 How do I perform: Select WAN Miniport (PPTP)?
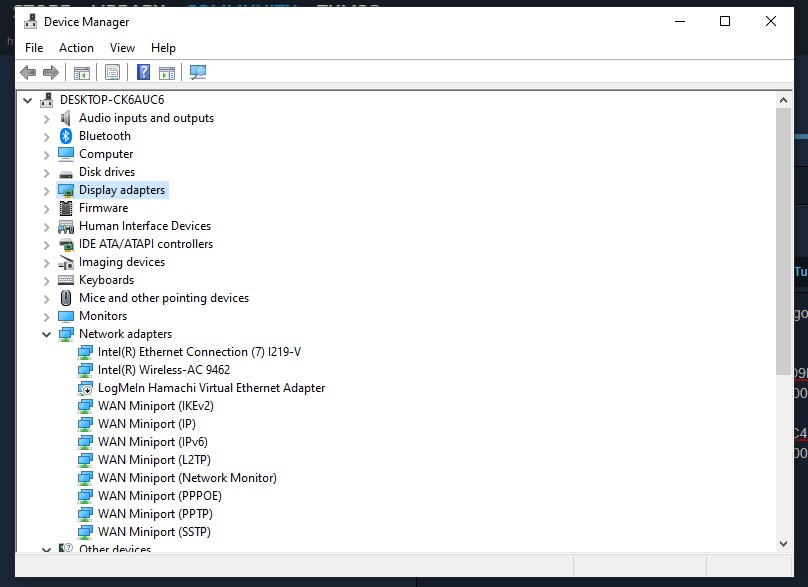click(155, 514)
